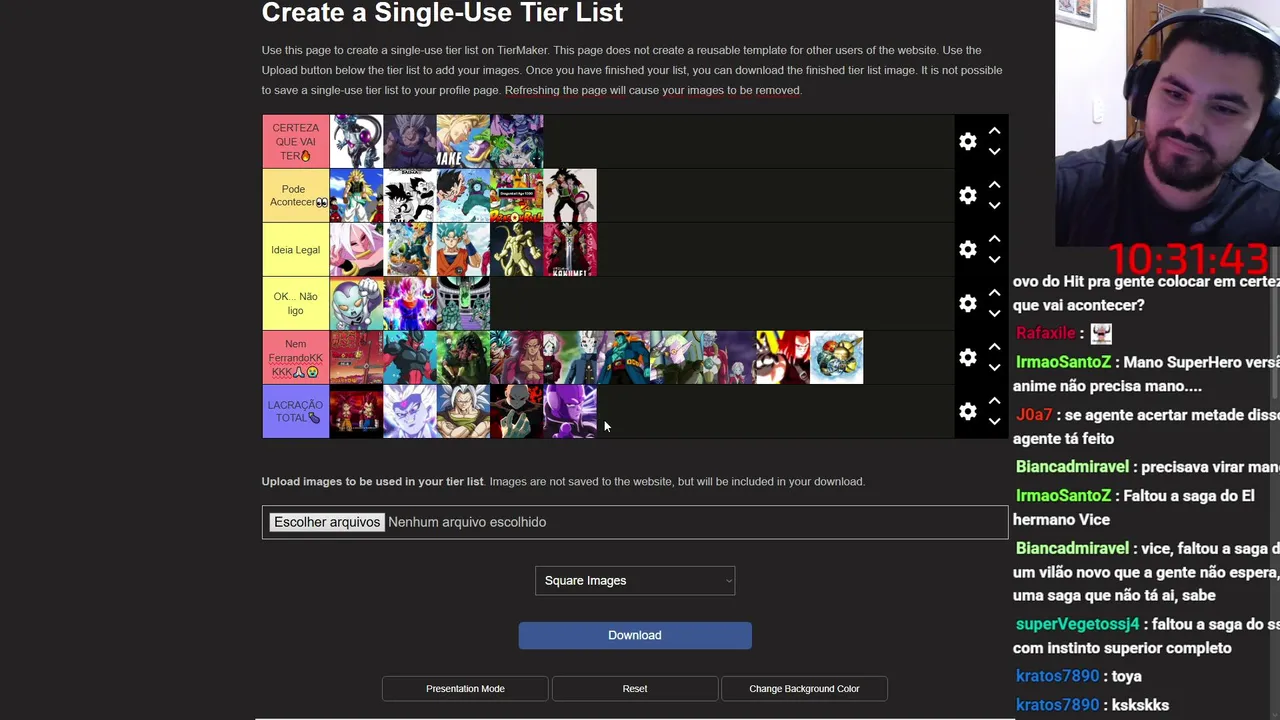Click chat username superVegetossj4
This screenshot has height=720, width=1280.
click(x=1077, y=624)
